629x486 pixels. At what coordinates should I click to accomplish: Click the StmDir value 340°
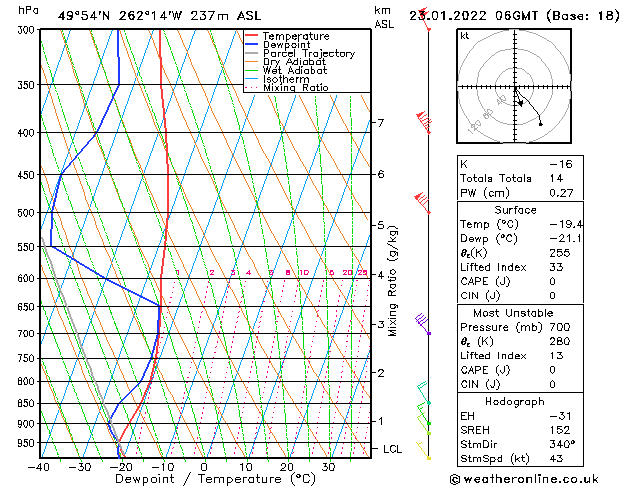tap(562, 445)
